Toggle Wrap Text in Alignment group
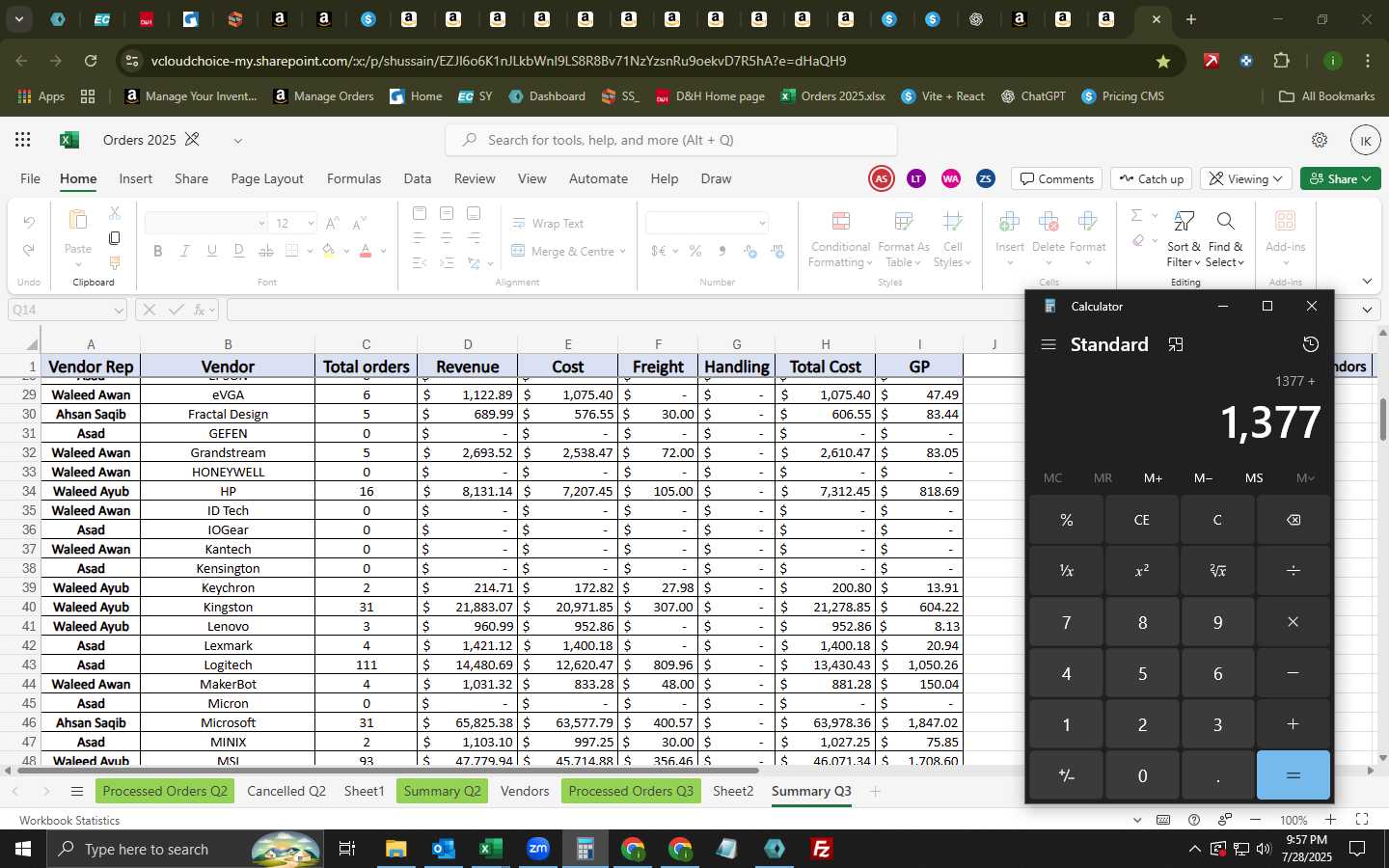1389x868 pixels. pyautogui.click(x=547, y=223)
